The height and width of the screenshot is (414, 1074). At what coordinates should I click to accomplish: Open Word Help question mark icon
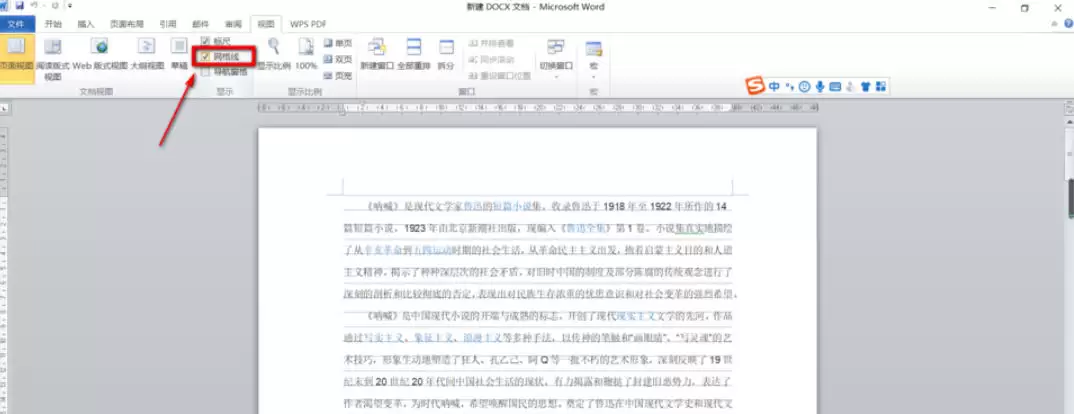click(x=1068, y=23)
